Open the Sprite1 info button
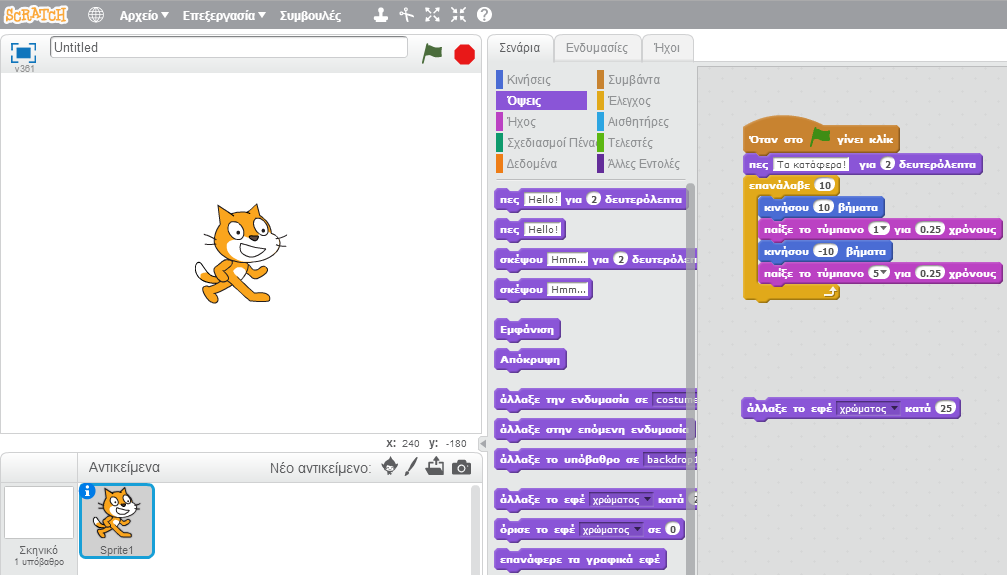This screenshot has height=575, width=1007. pyautogui.click(x=87, y=491)
